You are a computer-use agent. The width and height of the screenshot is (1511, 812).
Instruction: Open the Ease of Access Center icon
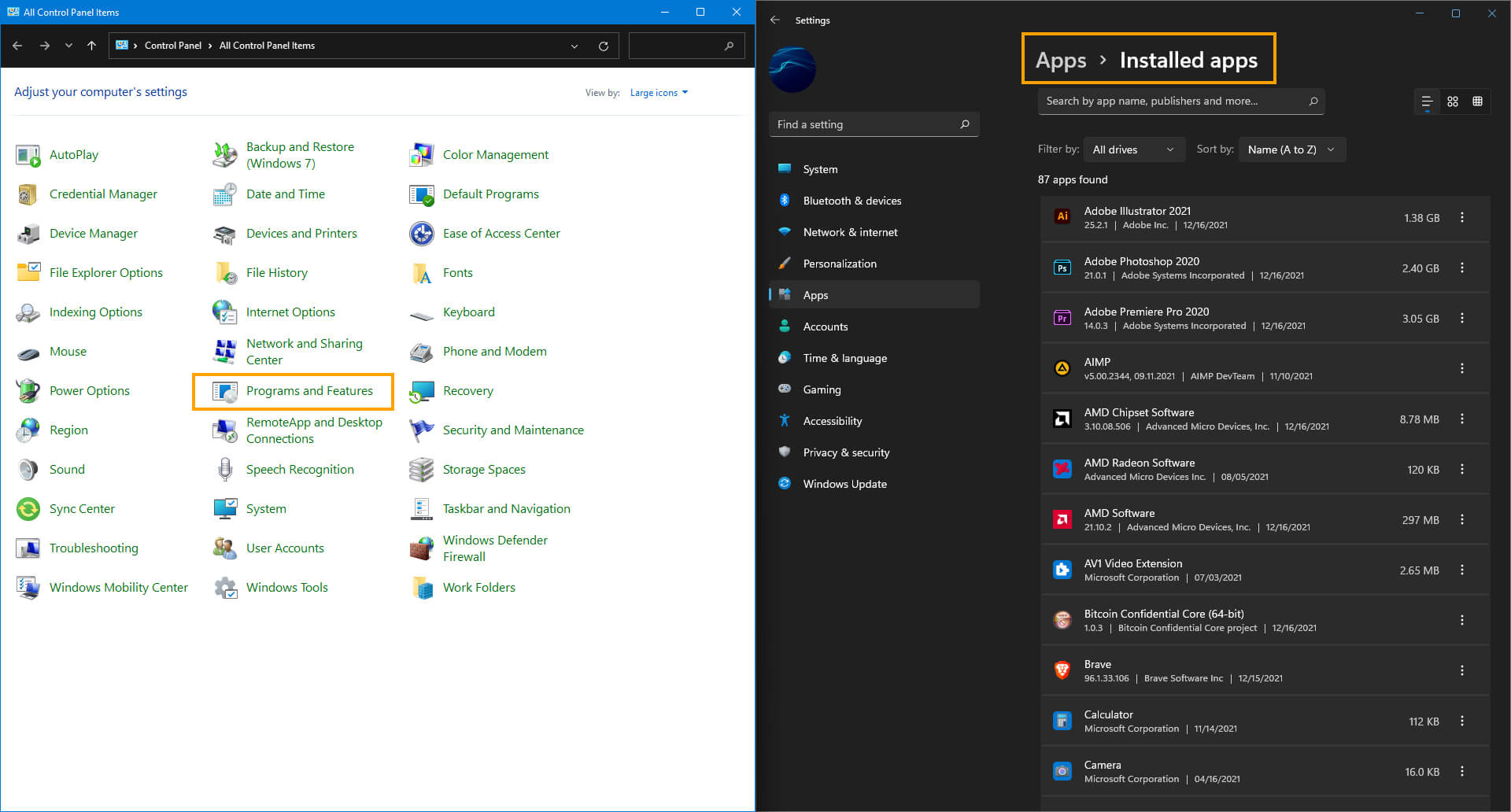422,234
